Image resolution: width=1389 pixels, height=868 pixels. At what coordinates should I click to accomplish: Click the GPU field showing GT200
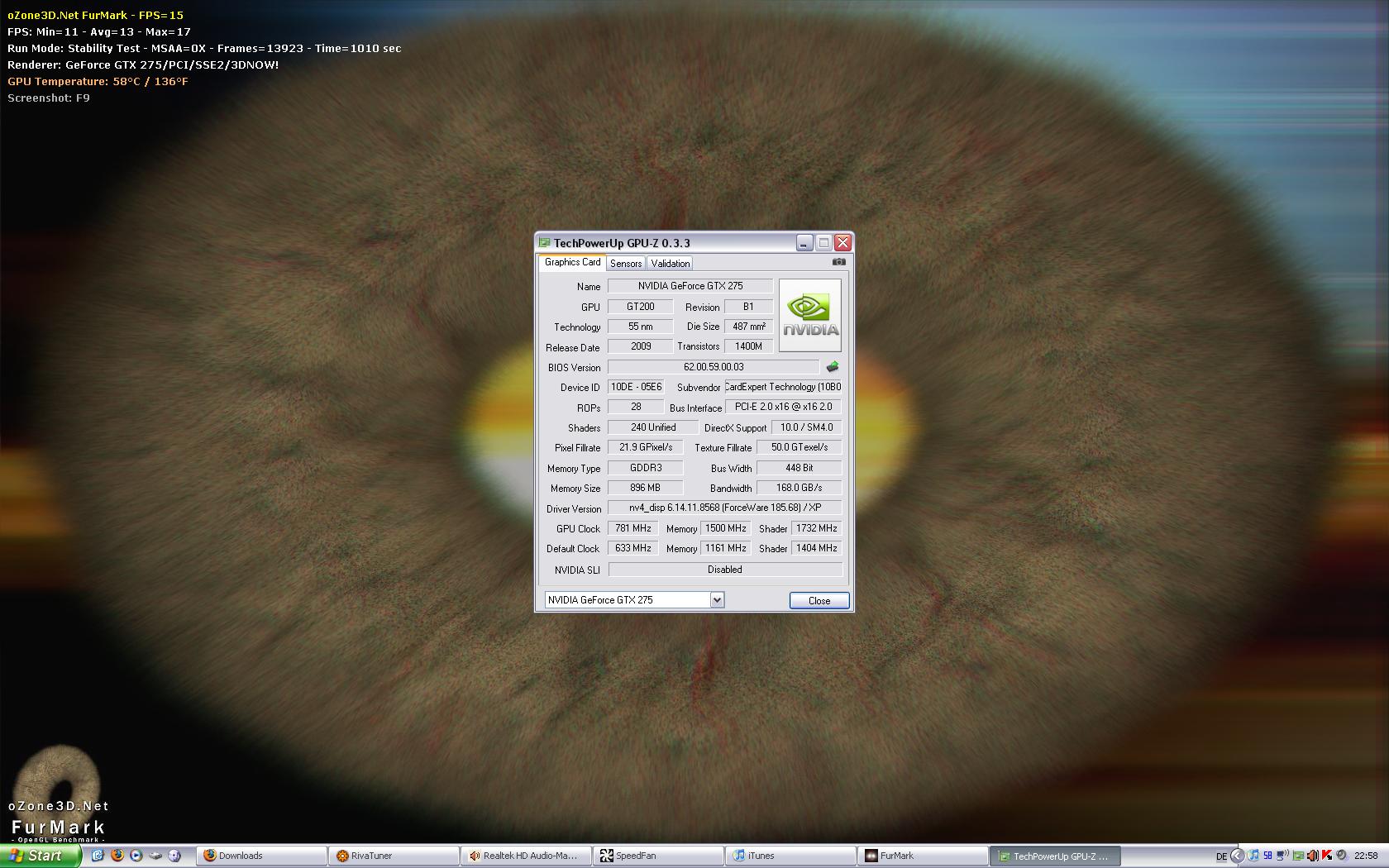[640, 307]
